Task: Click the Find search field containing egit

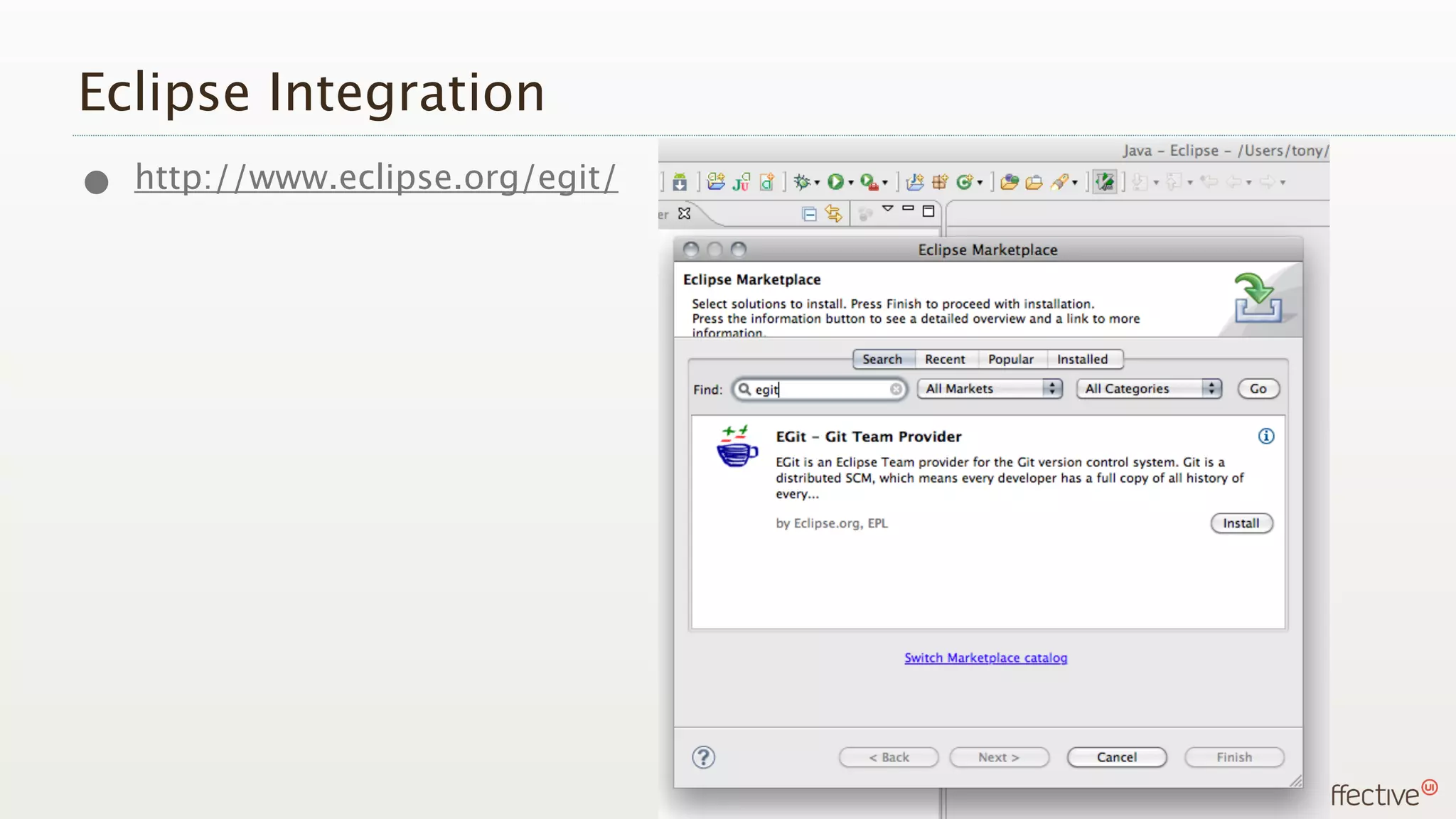Action: click(820, 390)
